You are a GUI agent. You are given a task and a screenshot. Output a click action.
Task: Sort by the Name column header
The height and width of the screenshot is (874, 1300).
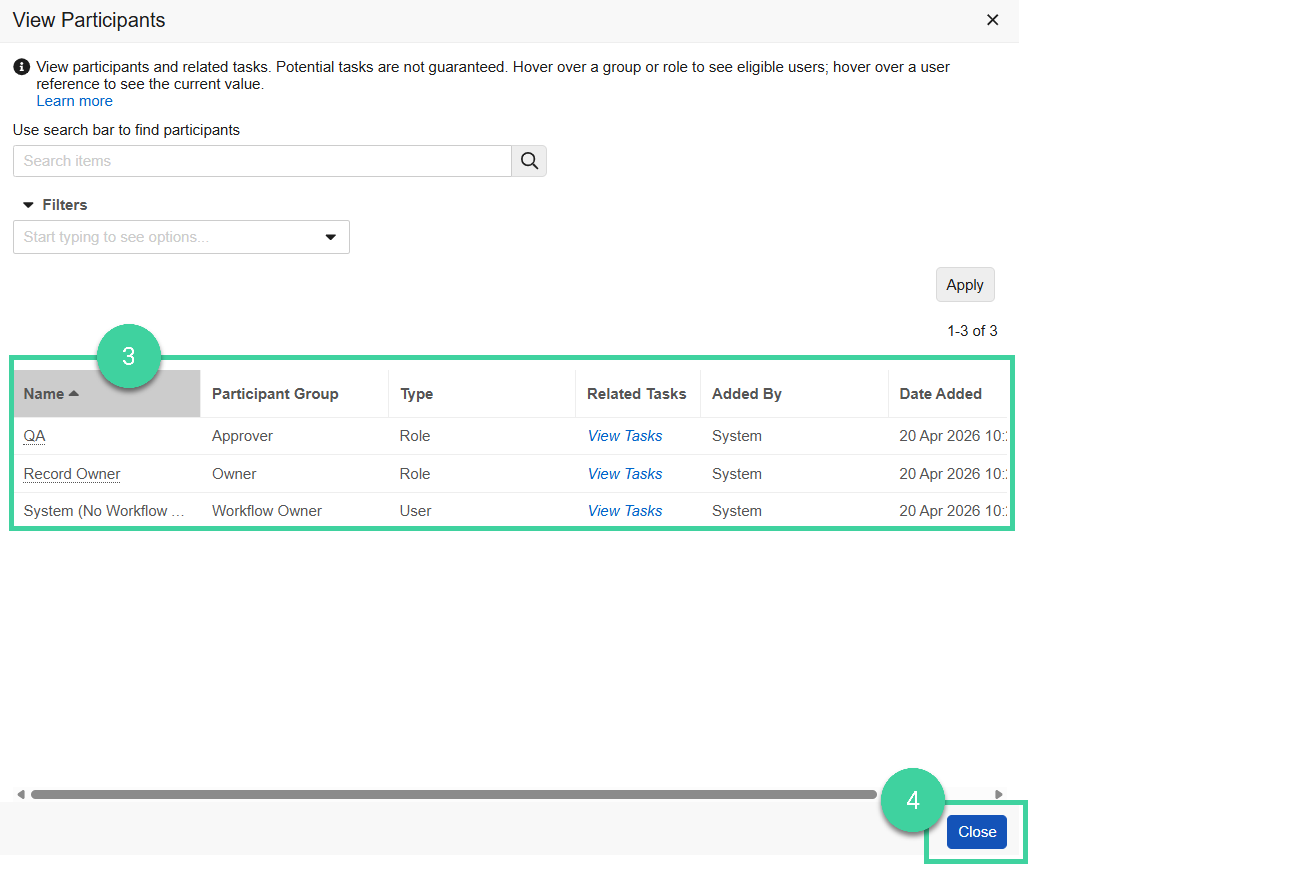pyautogui.click(x=106, y=394)
